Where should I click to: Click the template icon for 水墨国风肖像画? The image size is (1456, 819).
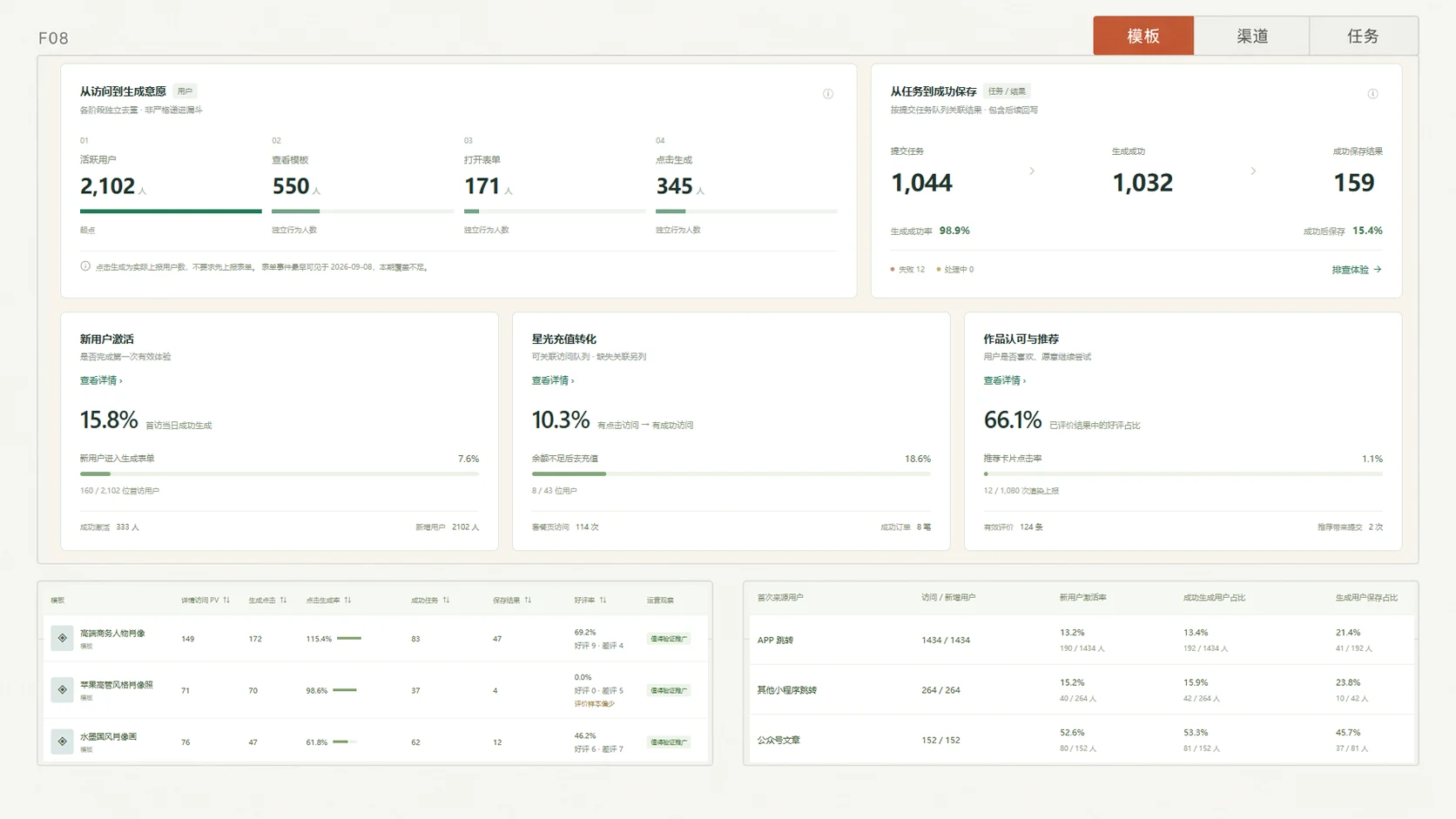62,742
